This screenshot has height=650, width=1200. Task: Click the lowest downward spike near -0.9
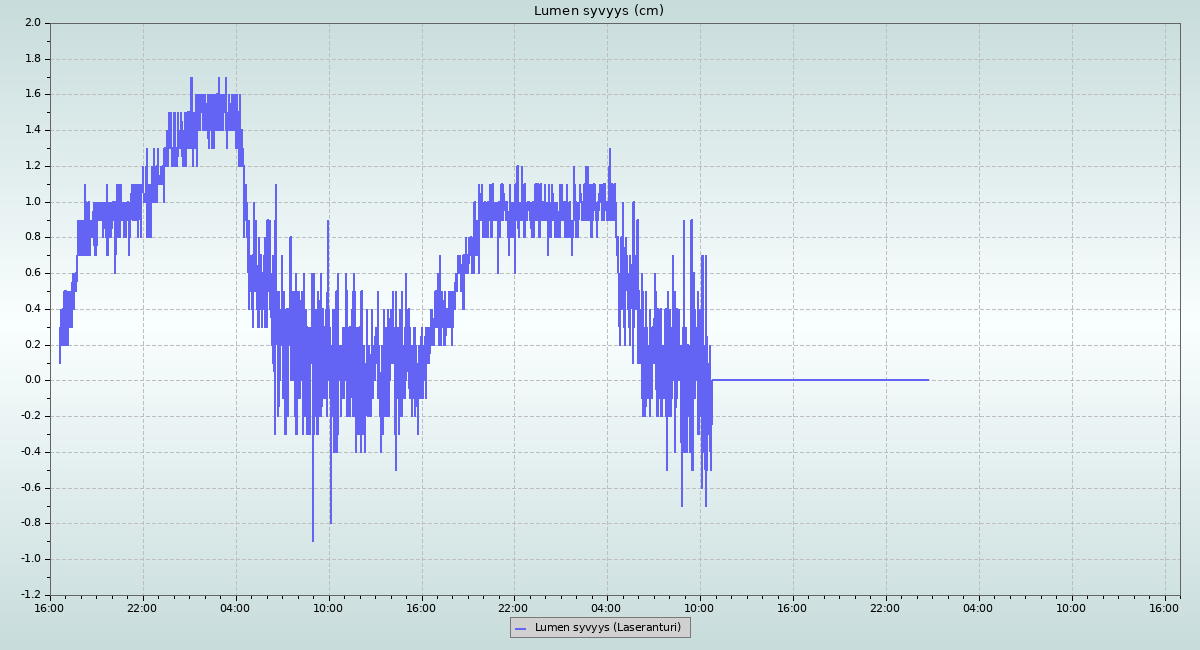[x=313, y=540]
